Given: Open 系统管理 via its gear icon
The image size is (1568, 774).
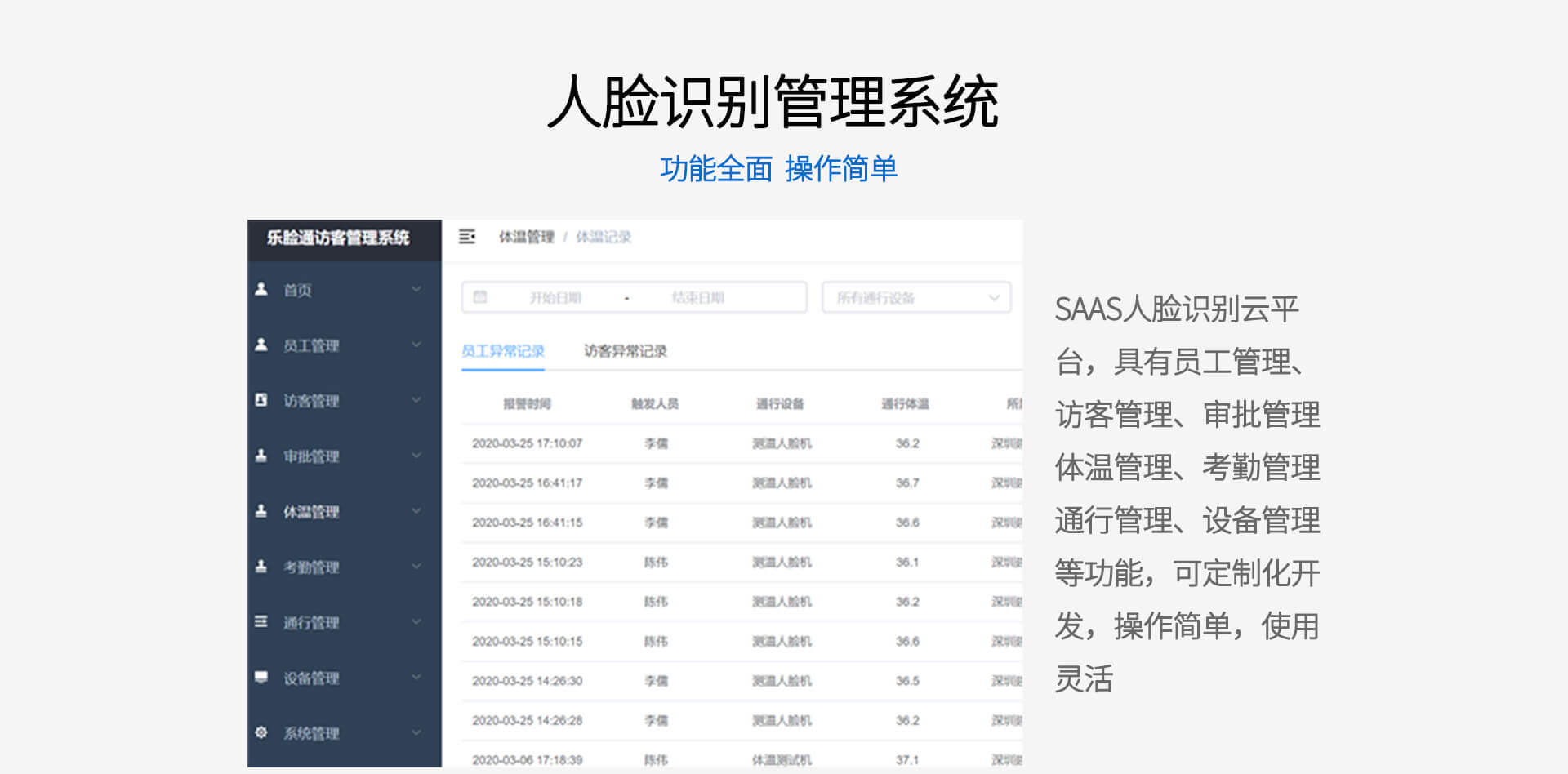Looking at the screenshot, I should [261, 732].
